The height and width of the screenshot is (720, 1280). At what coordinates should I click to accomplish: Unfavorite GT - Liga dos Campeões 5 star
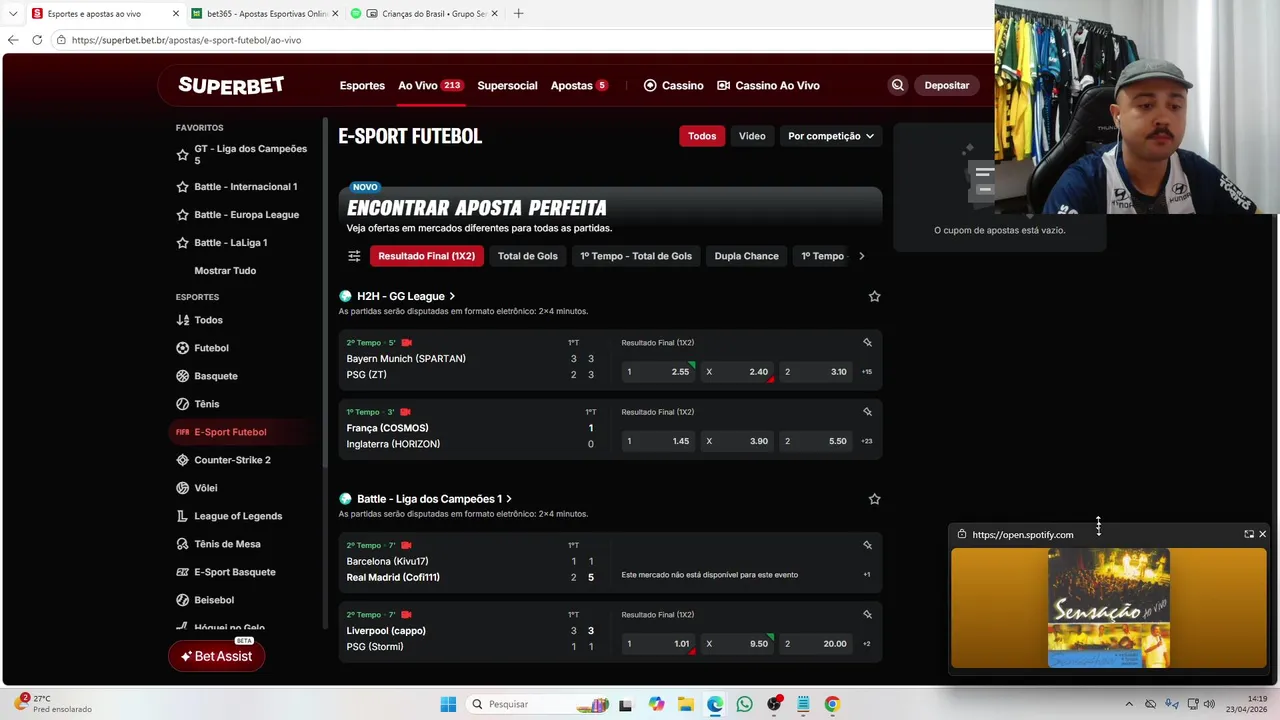pos(182,155)
